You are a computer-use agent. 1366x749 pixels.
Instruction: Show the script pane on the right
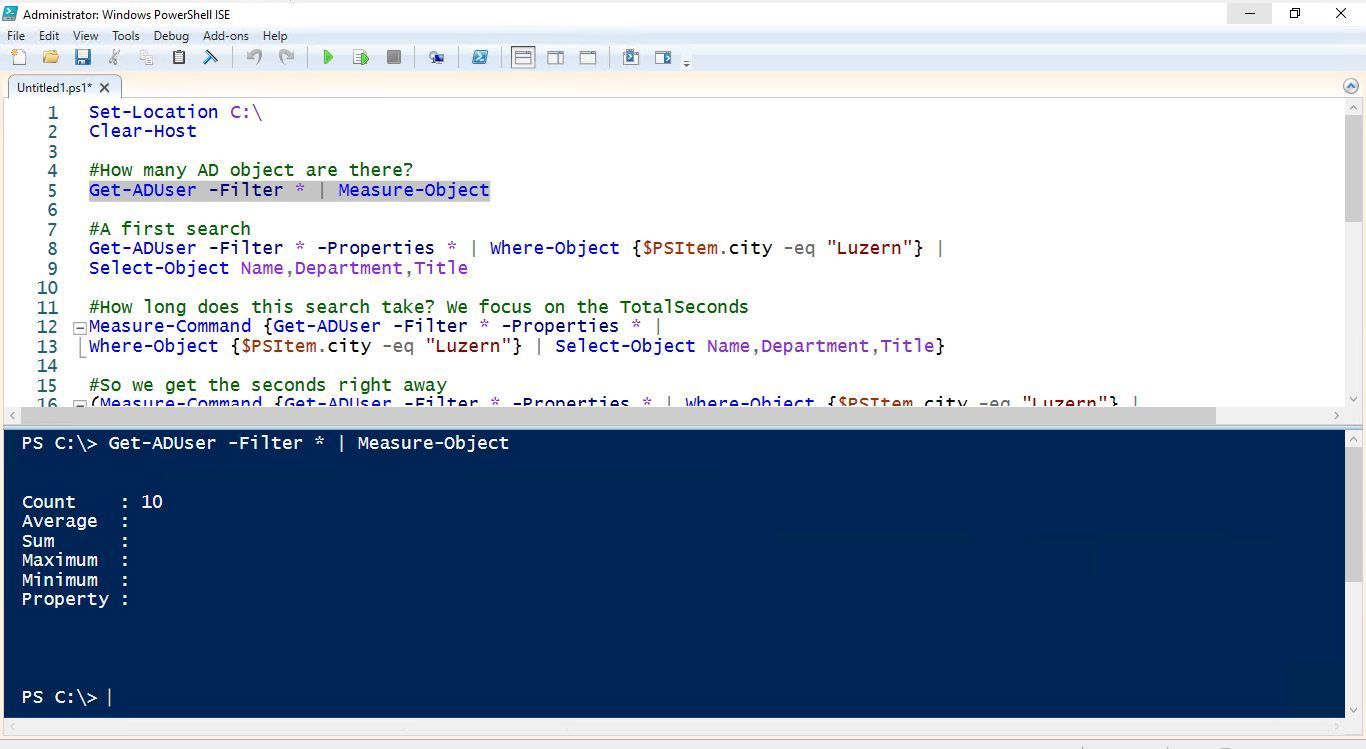pyautogui.click(x=556, y=57)
